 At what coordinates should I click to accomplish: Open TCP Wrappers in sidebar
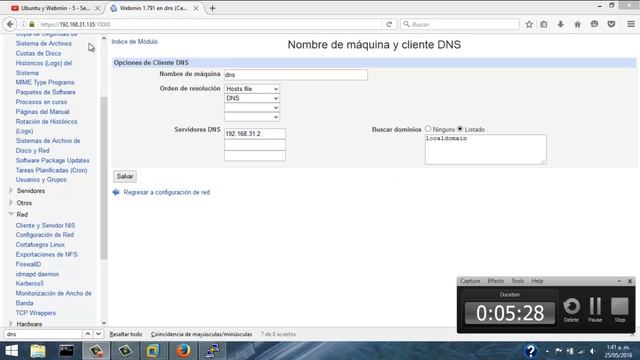pyautogui.click(x=36, y=313)
